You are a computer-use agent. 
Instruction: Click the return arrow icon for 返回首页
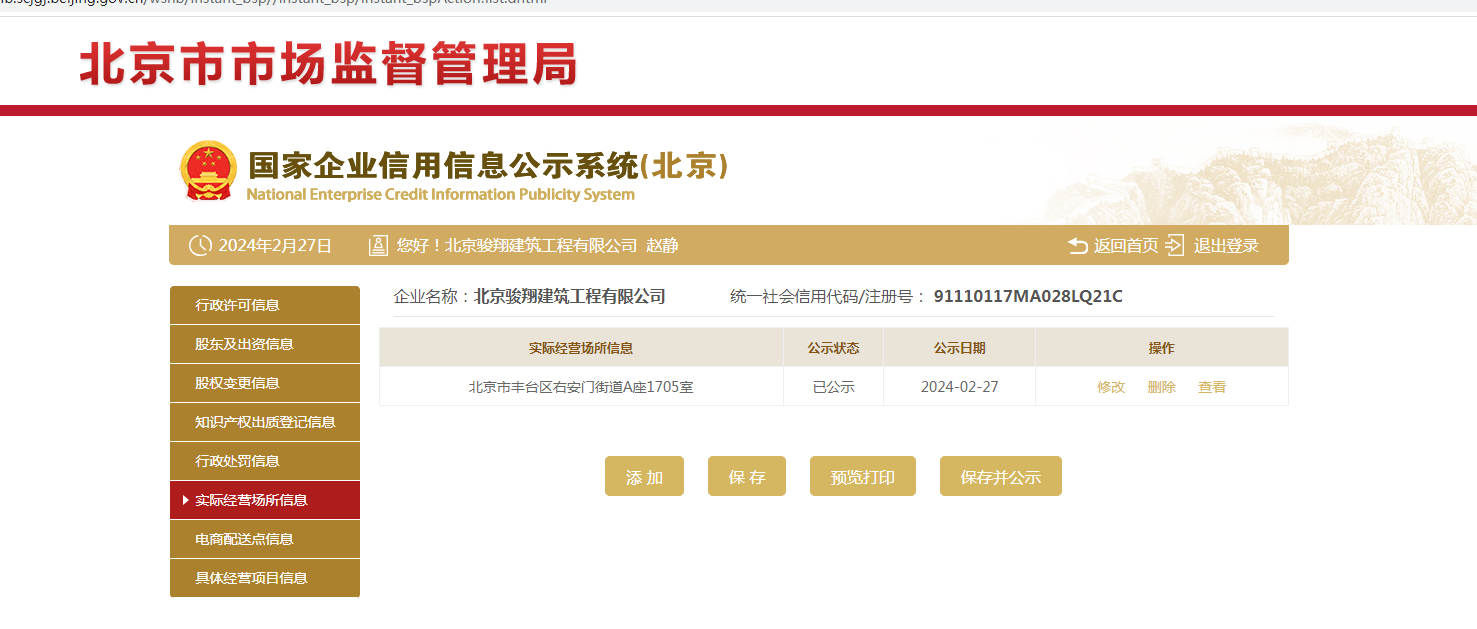(1078, 245)
